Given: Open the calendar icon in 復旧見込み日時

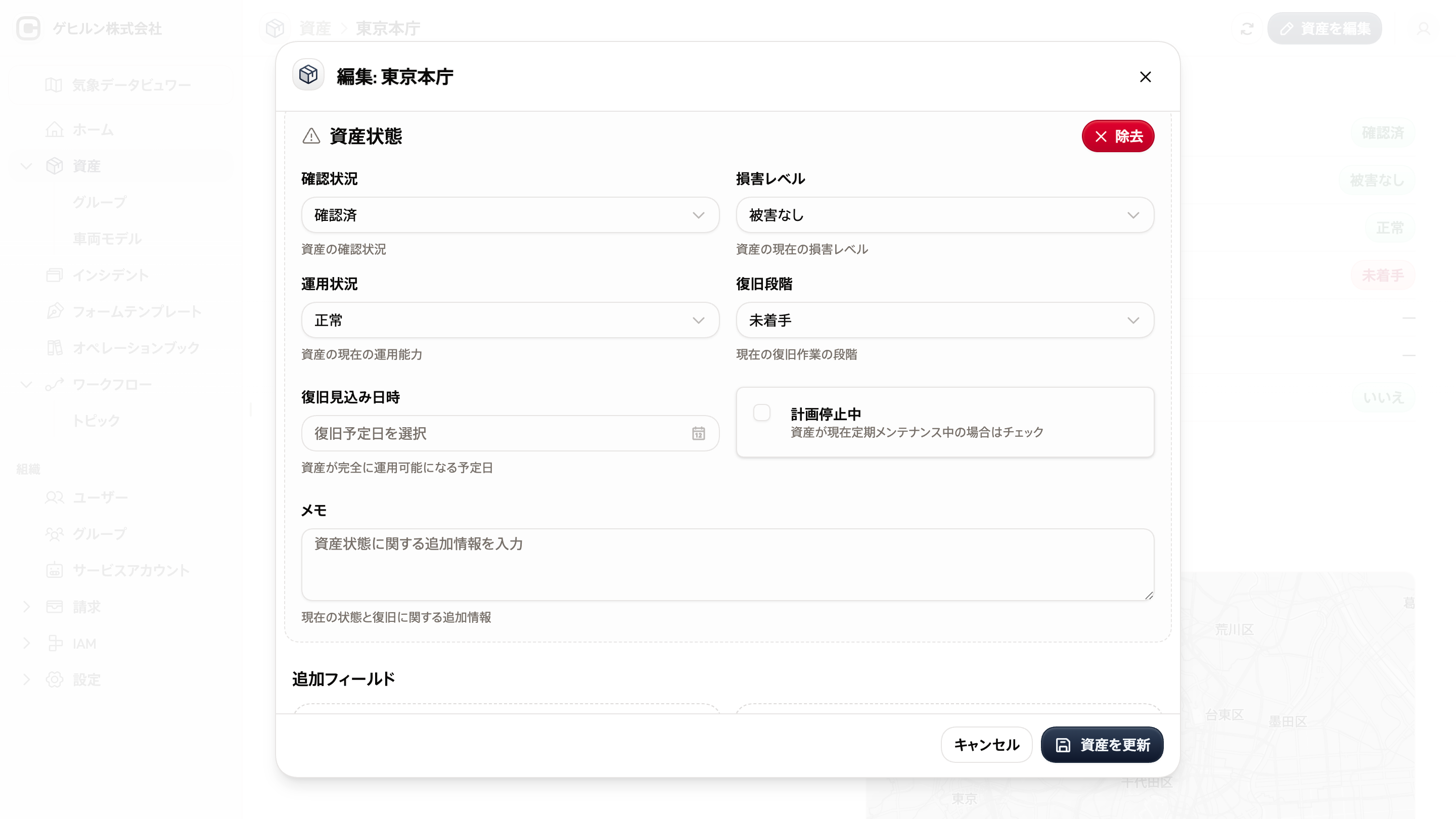Looking at the screenshot, I should coord(698,434).
